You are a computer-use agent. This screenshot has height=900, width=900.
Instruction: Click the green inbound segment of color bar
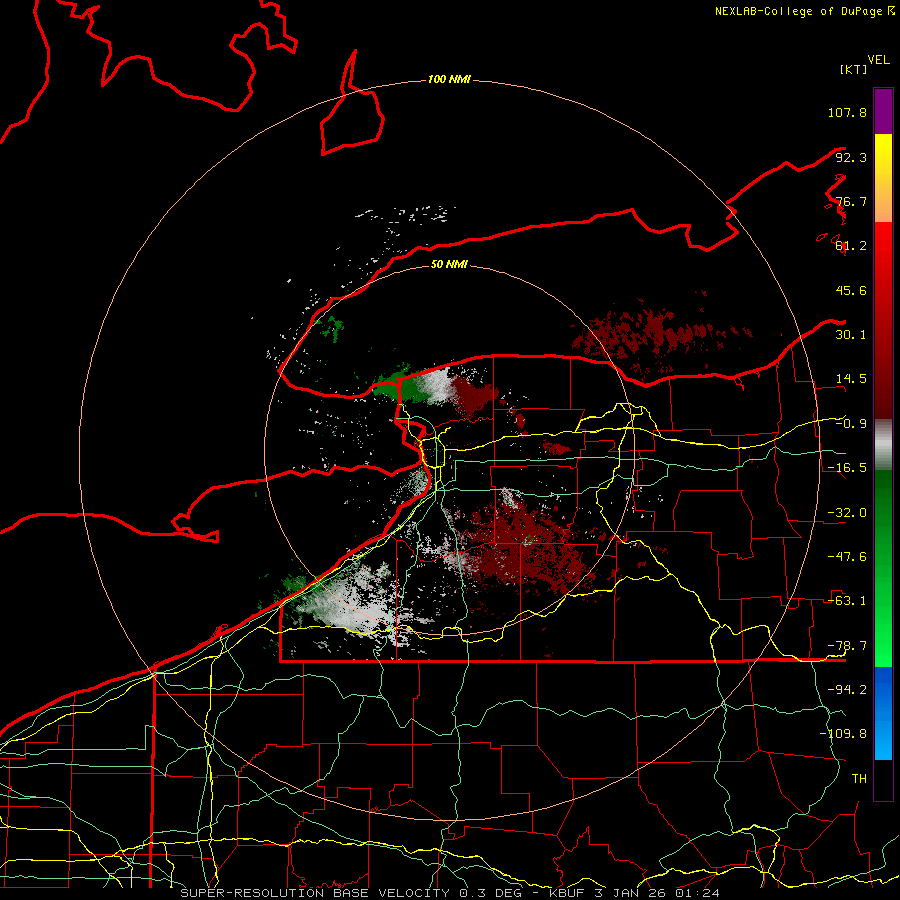[x=883, y=568]
